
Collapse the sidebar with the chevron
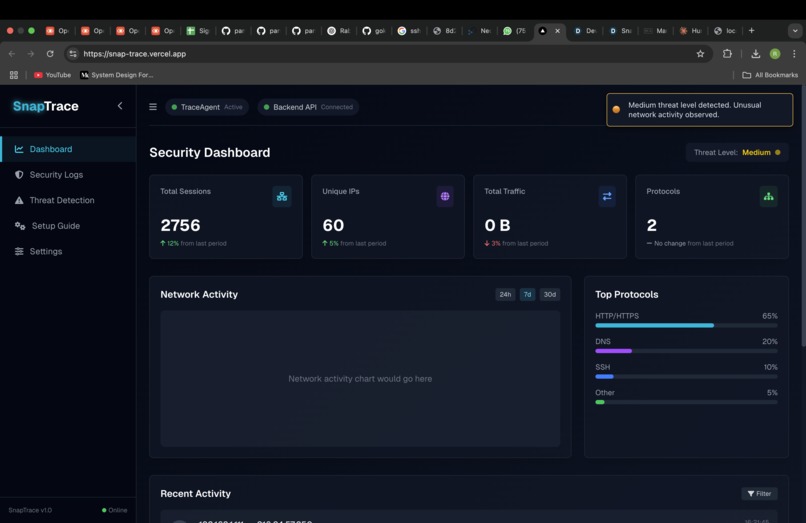pyautogui.click(x=120, y=106)
